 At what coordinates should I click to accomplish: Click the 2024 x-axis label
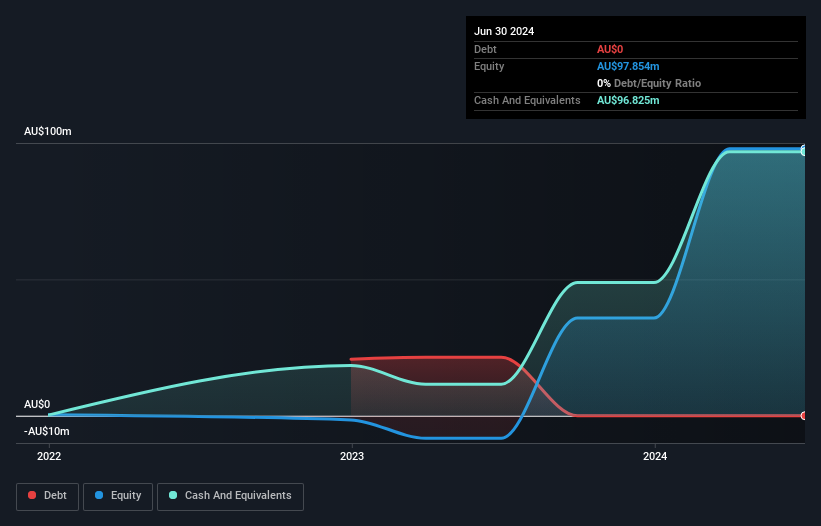tap(655, 456)
